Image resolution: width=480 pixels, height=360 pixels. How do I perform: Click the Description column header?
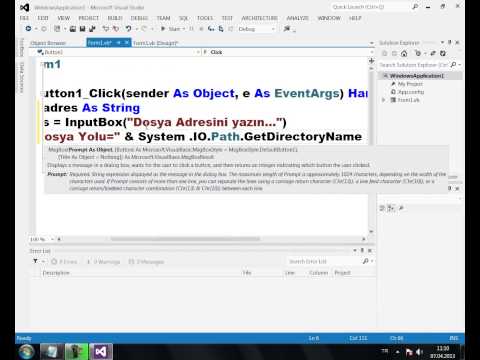56,273
